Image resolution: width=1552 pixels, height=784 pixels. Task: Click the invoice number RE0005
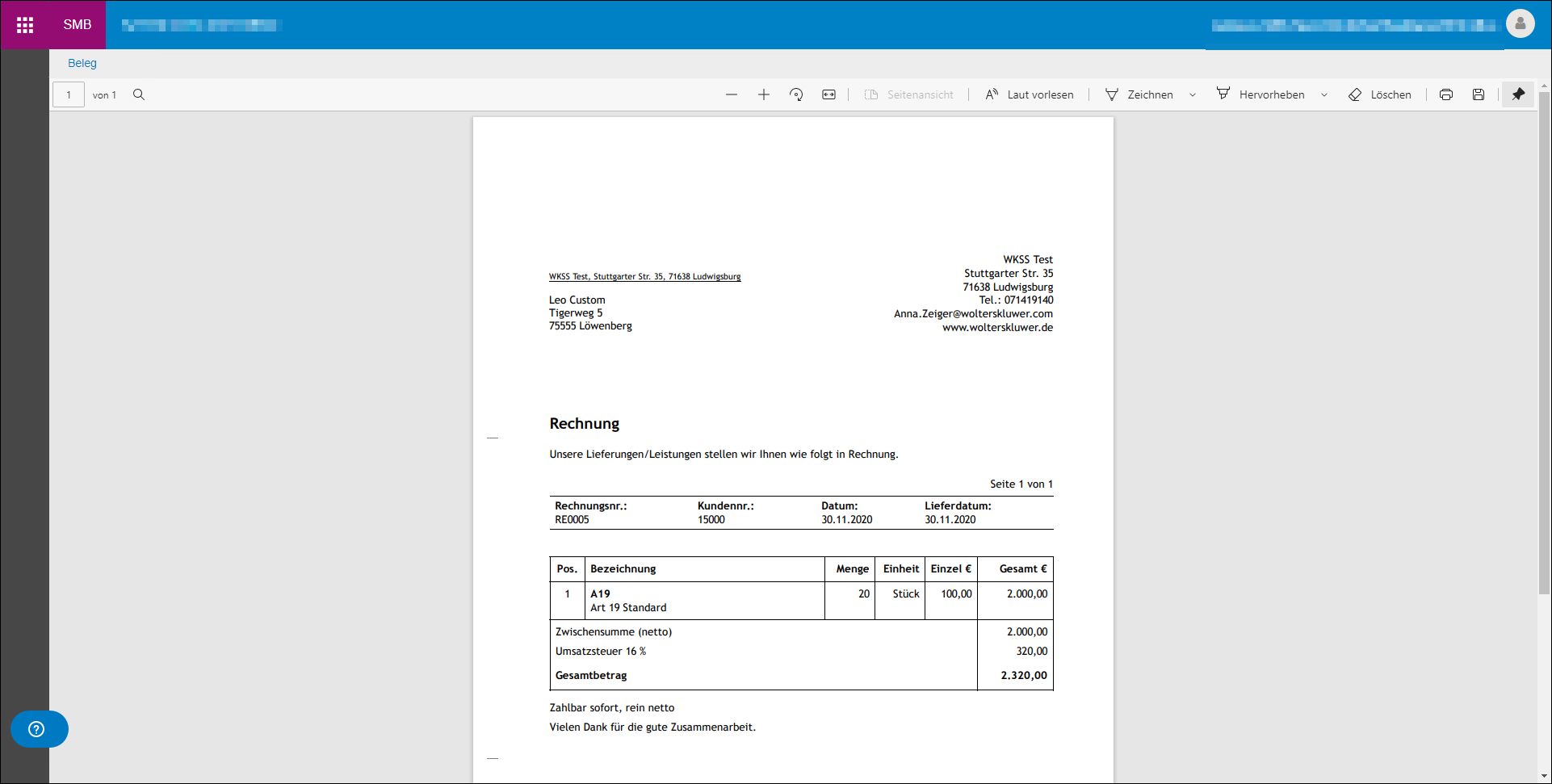[572, 520]
